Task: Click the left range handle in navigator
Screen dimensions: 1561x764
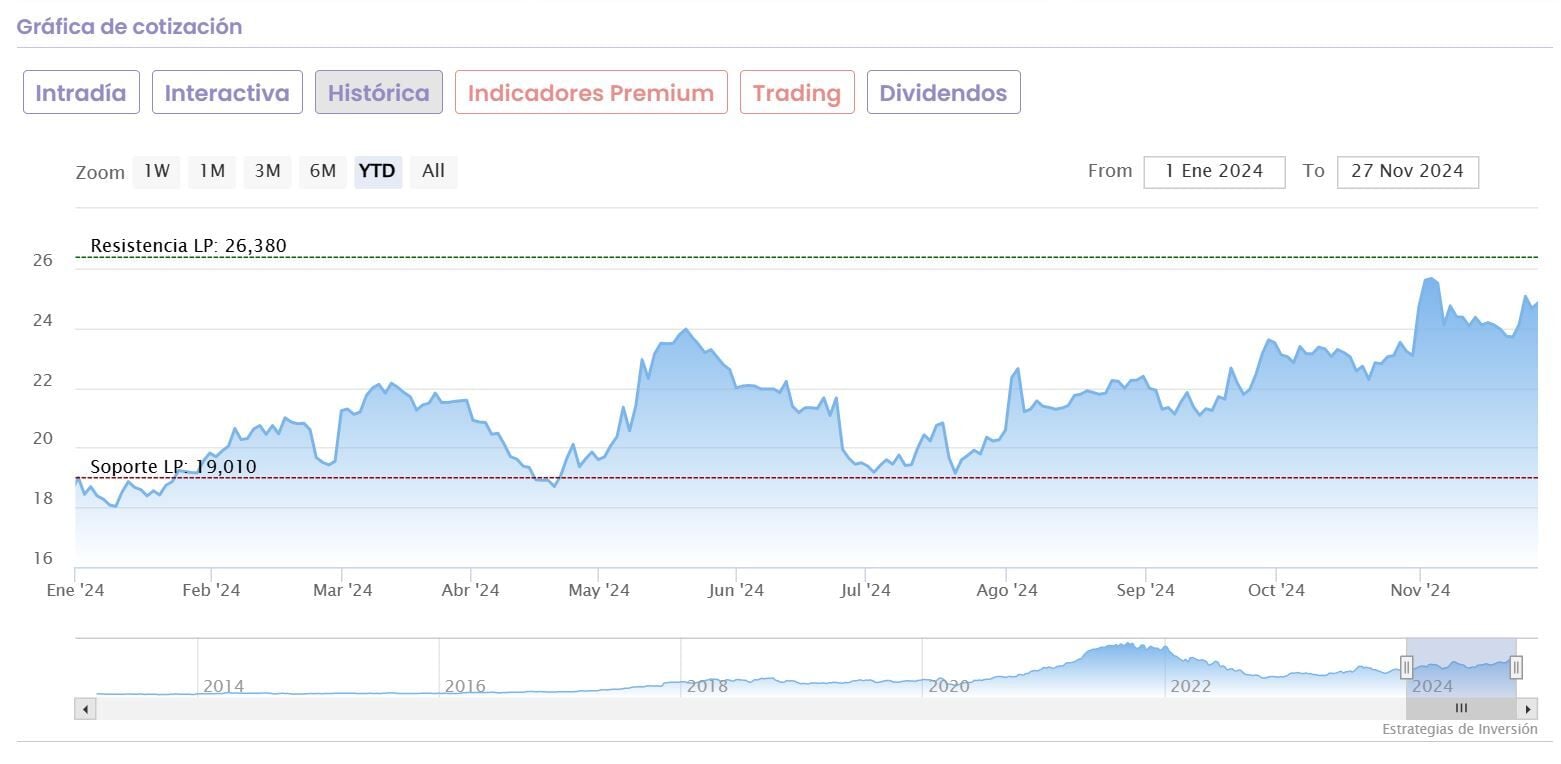Action: (1406, 667)
